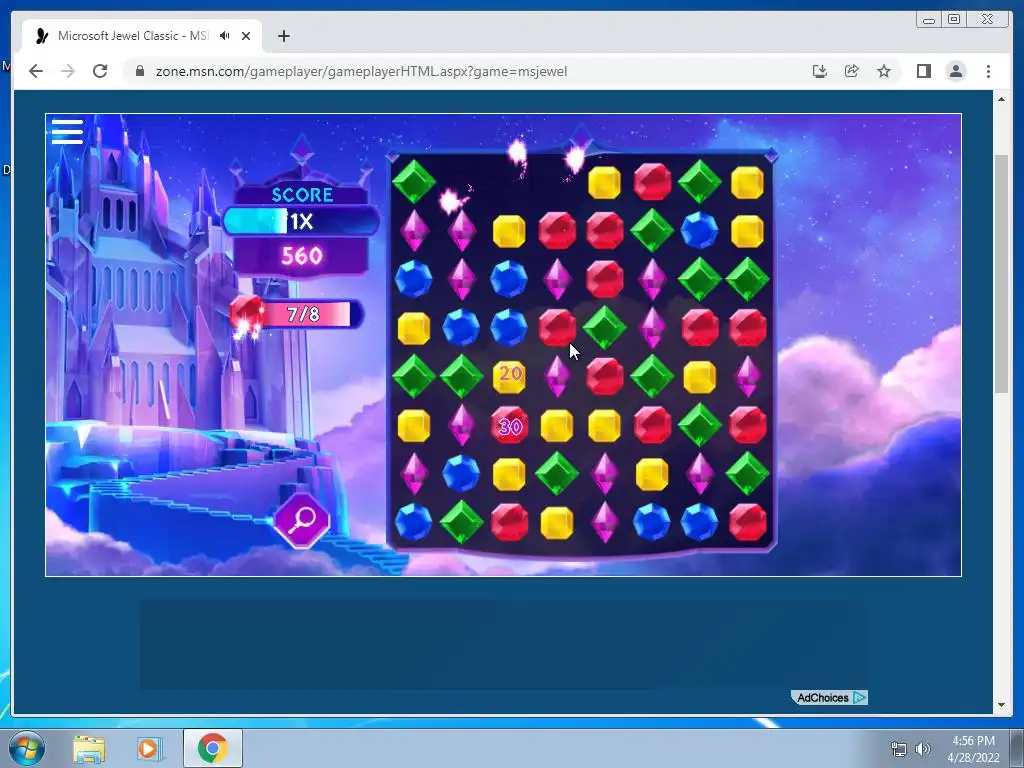The image size is (1024, 768).
Task: Select red jewel in board's bottom-right corner
Action: coord(747,522)
